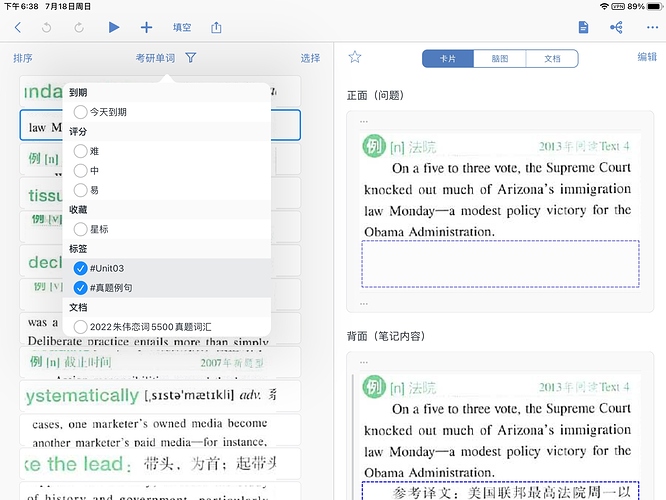Enable the 星标 favorites filter
Image resolution: width=666 pixels, height=500 pixels.
(x=166, y=229)
